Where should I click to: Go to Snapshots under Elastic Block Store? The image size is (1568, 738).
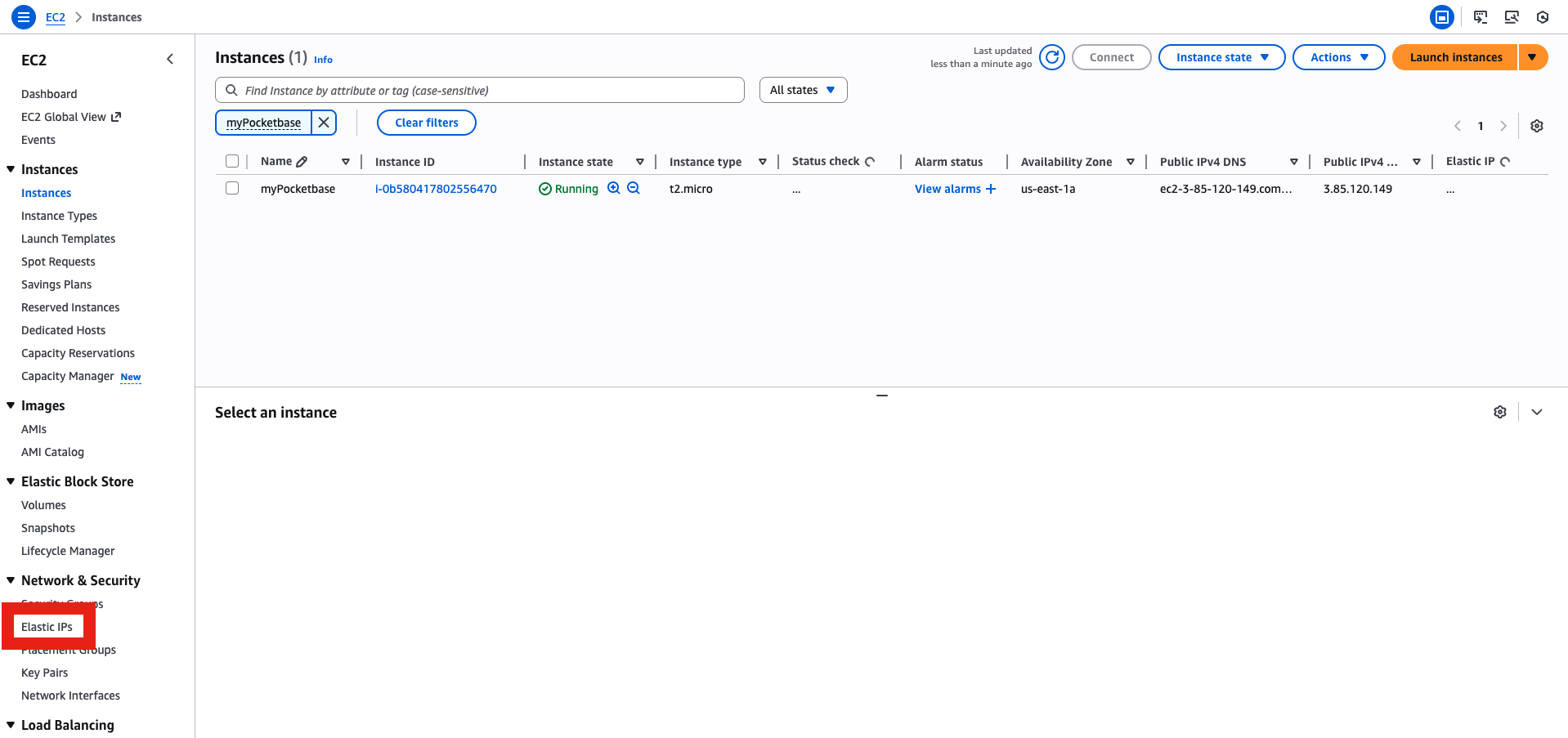tap(47, 527)
